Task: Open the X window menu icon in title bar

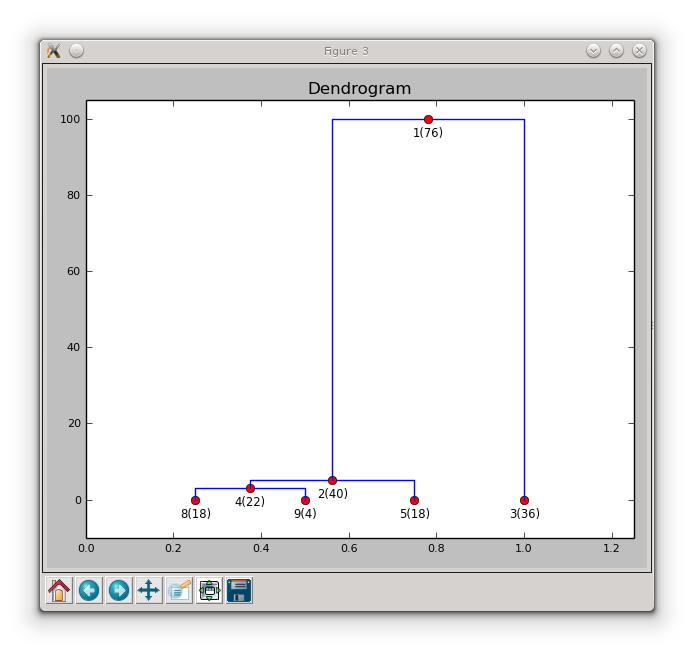Action: [54, 51]
